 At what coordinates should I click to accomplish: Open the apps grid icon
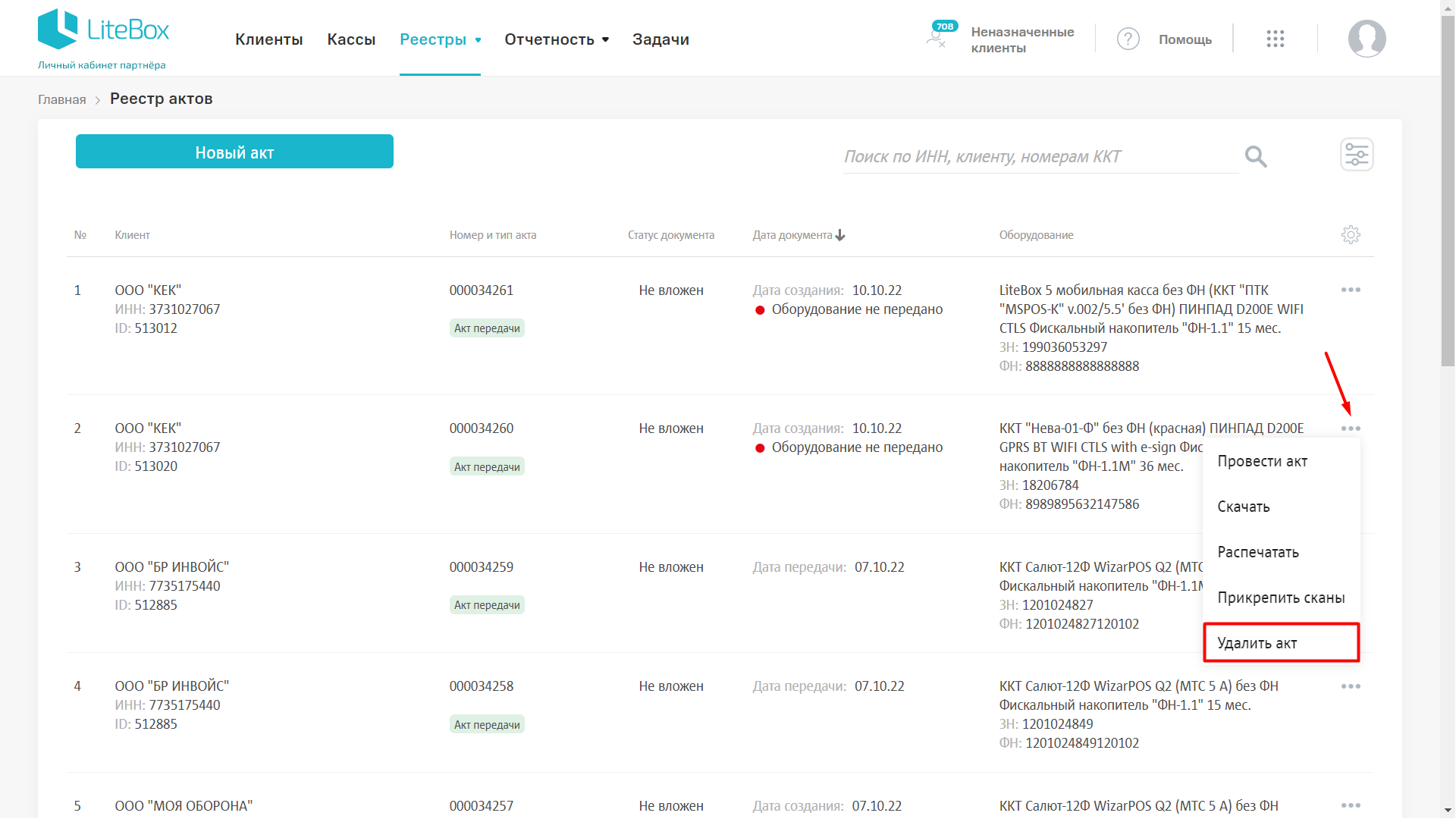[x=1275, y=39]
